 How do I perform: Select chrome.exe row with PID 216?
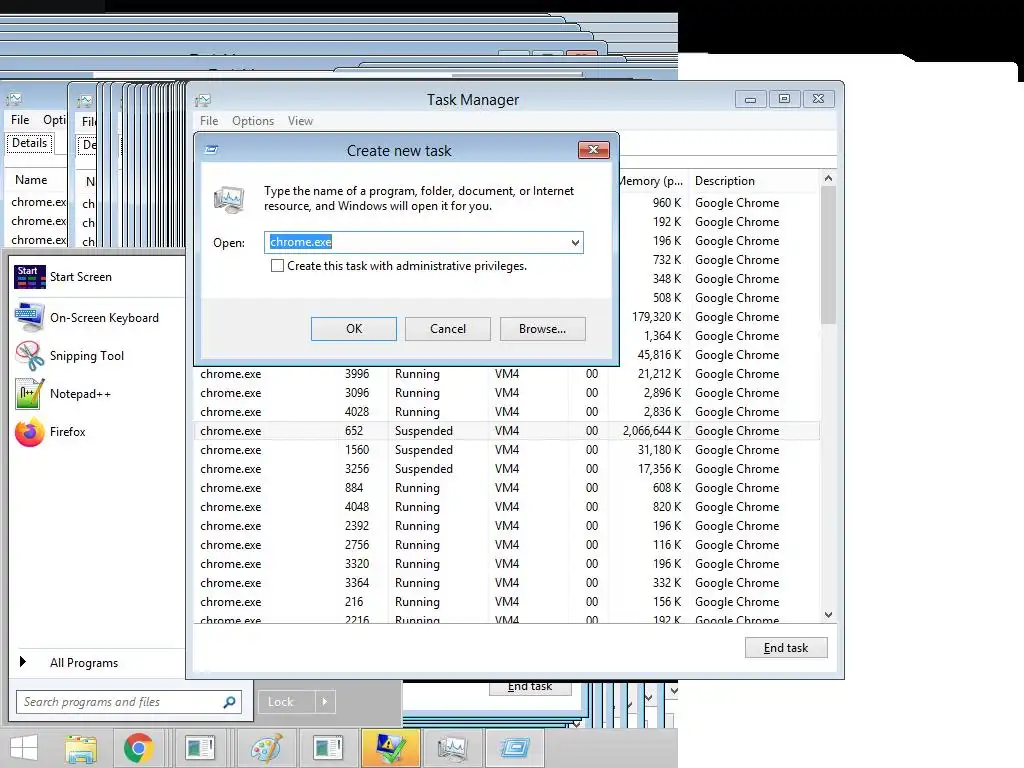click(x=507, y=601)
